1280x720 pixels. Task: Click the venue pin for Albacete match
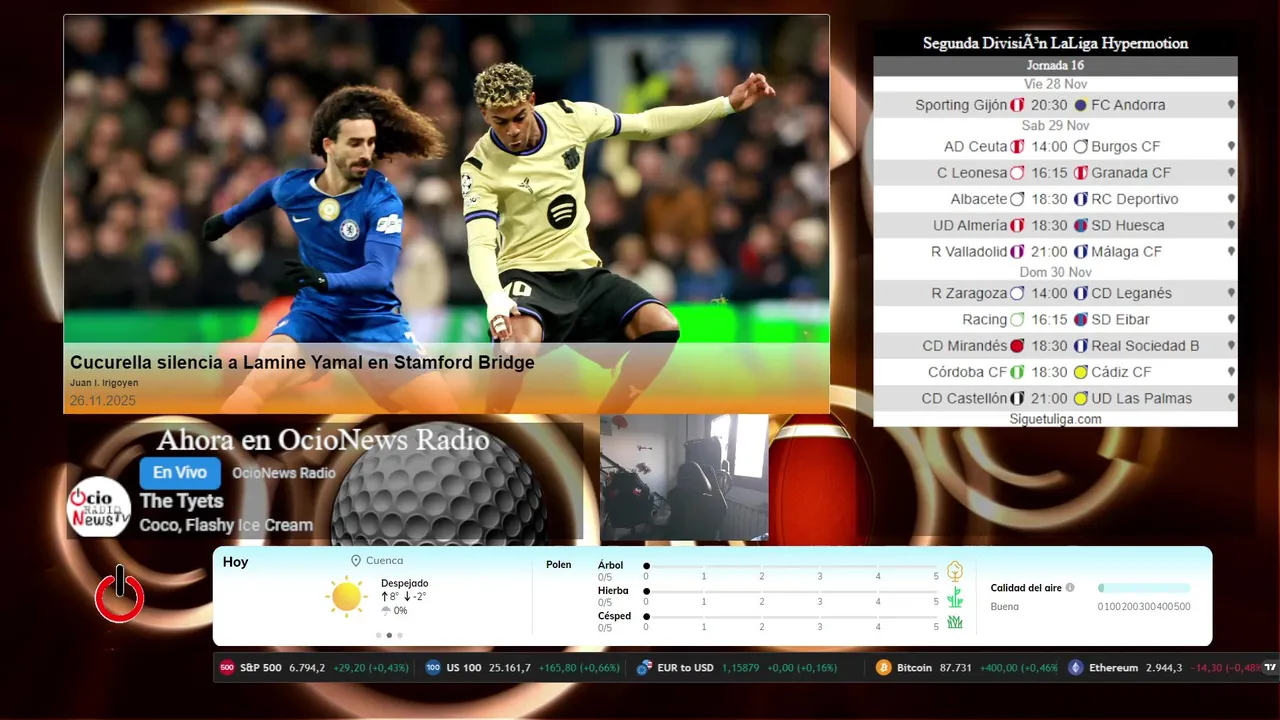(x=1231, y=199)
